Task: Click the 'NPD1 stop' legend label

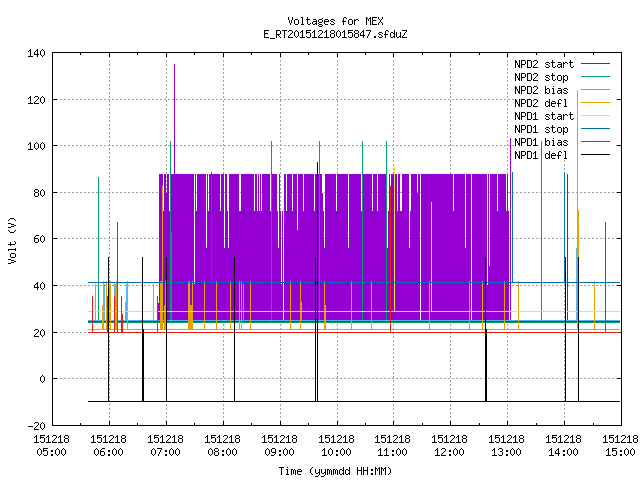Action: point(541,129)
